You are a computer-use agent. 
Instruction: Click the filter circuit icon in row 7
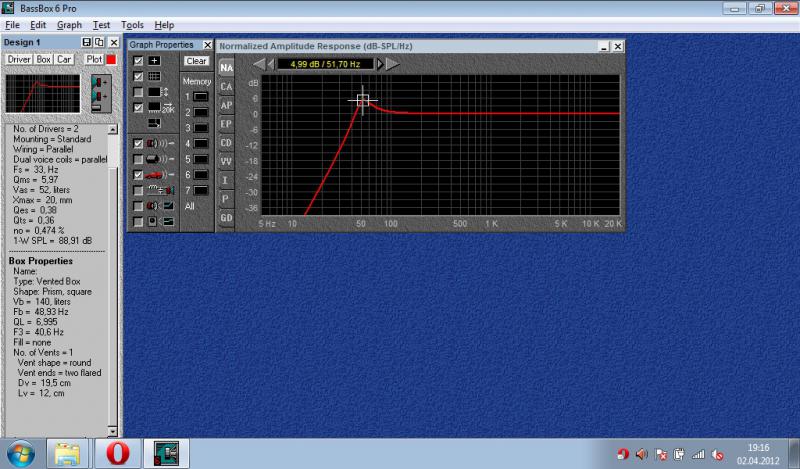tap(161, 190)
